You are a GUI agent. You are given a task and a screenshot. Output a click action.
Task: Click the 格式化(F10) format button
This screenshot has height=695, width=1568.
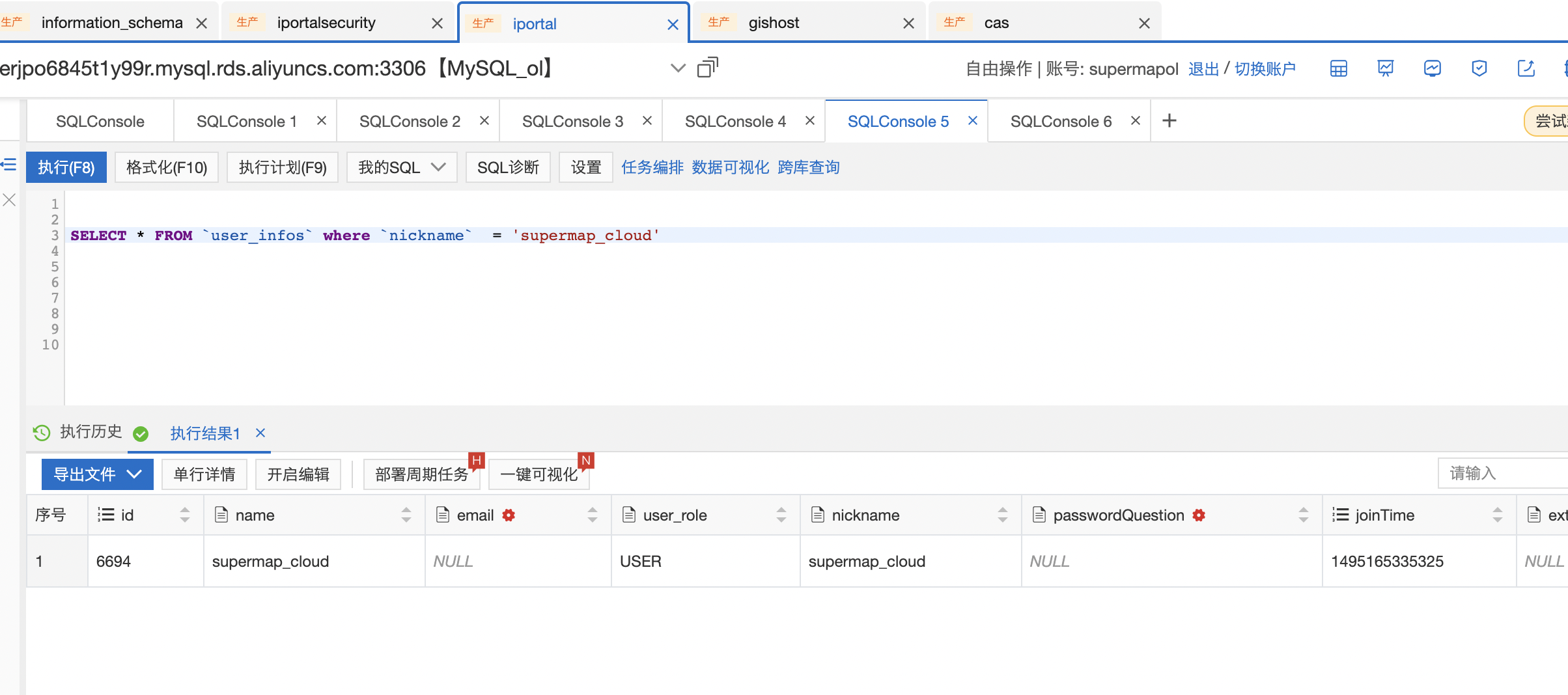coord(166,167)
